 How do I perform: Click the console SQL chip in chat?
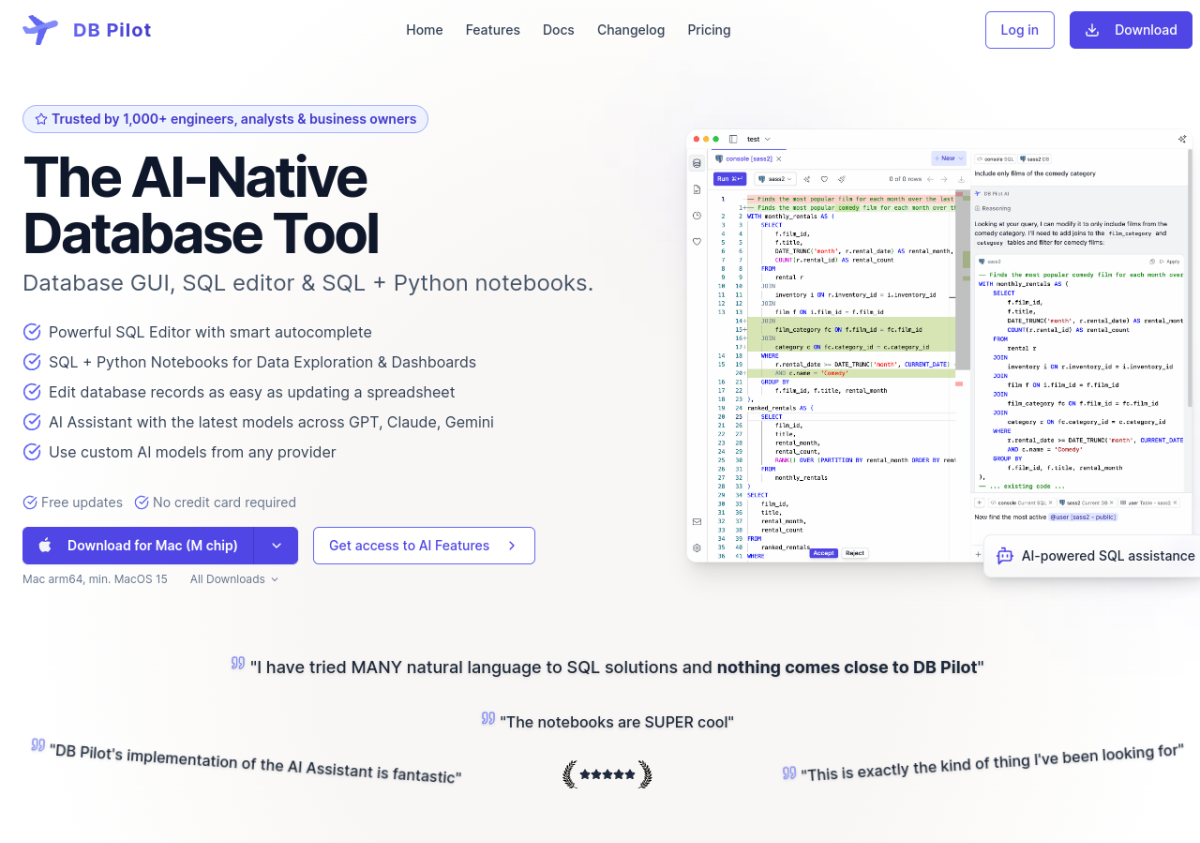pyautogui.click(x=995, y=159)
